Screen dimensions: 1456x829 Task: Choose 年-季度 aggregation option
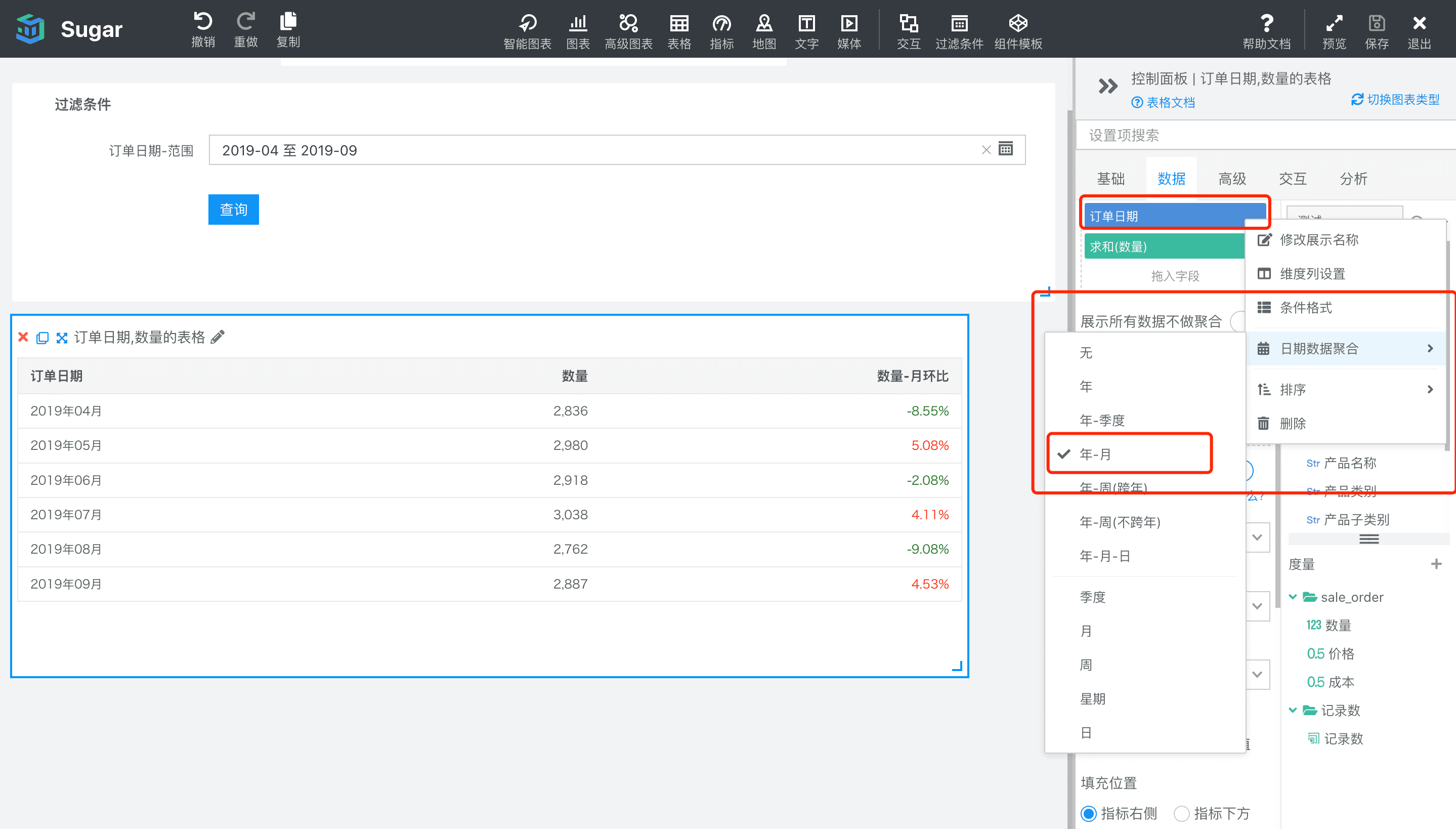click(x=1101, y=420)
